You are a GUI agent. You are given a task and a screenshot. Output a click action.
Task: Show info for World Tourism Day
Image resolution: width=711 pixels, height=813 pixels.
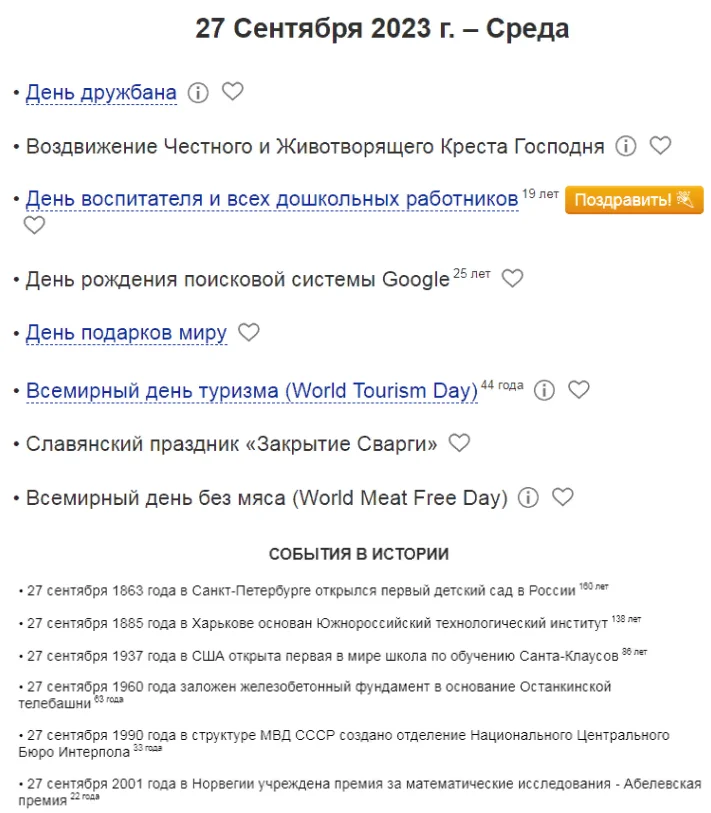pyautogui.click(x=544, y=390)
